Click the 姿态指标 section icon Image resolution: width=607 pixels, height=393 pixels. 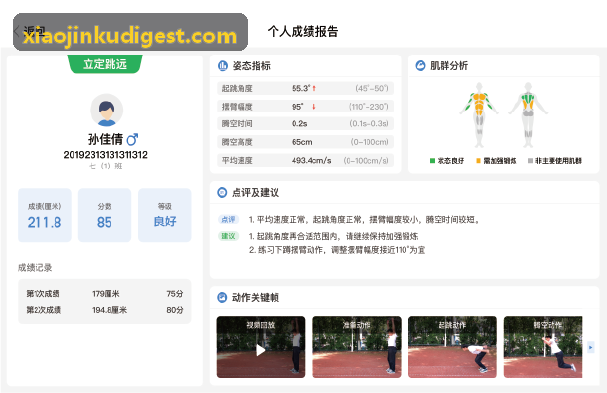coord(223,66)
